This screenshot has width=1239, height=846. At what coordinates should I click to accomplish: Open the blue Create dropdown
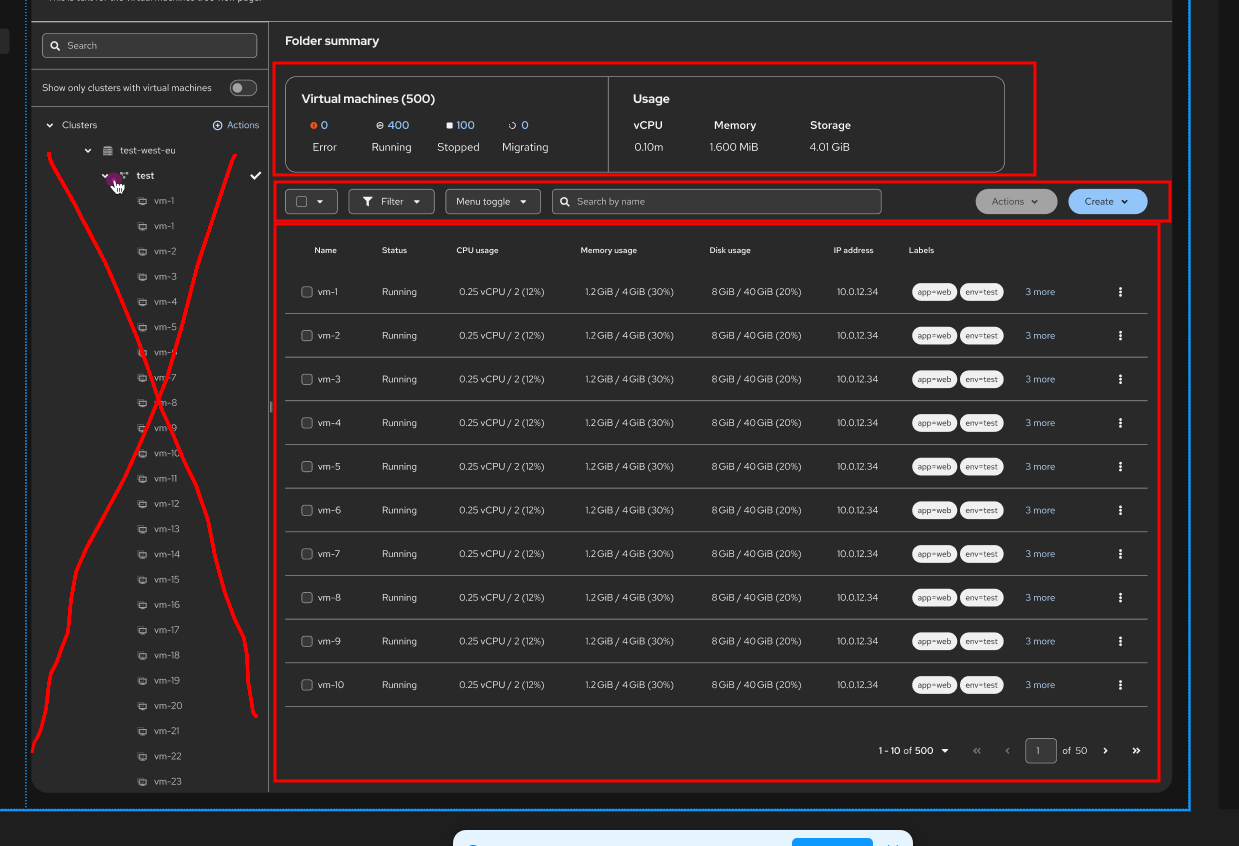[x=1108, y=202]
